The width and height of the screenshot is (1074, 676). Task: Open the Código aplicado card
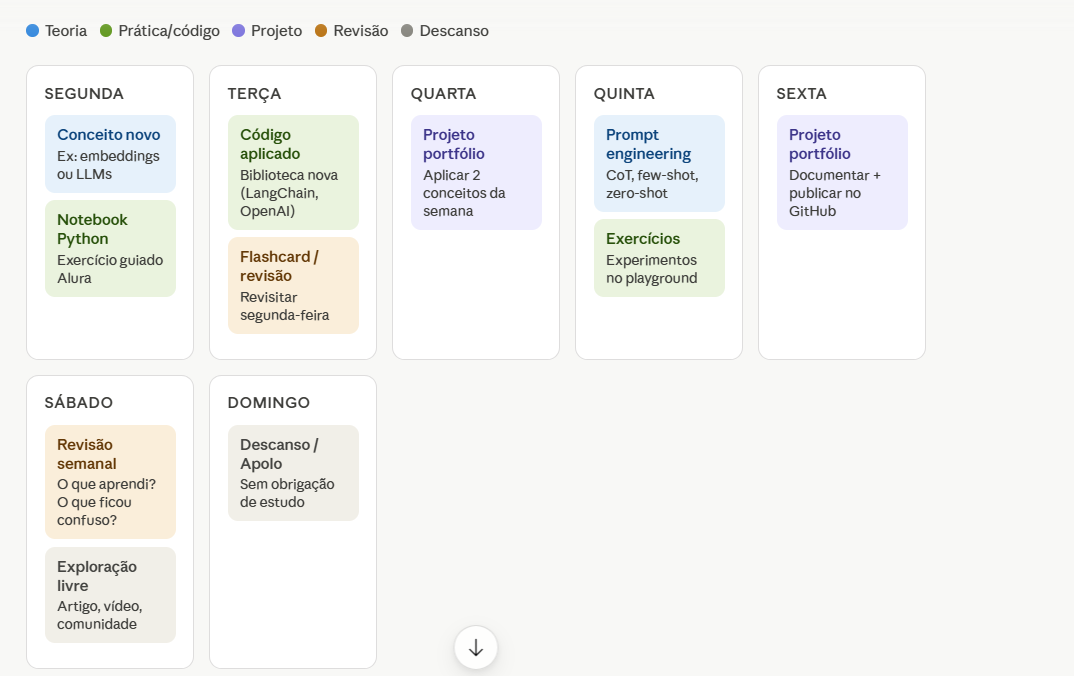293,173
